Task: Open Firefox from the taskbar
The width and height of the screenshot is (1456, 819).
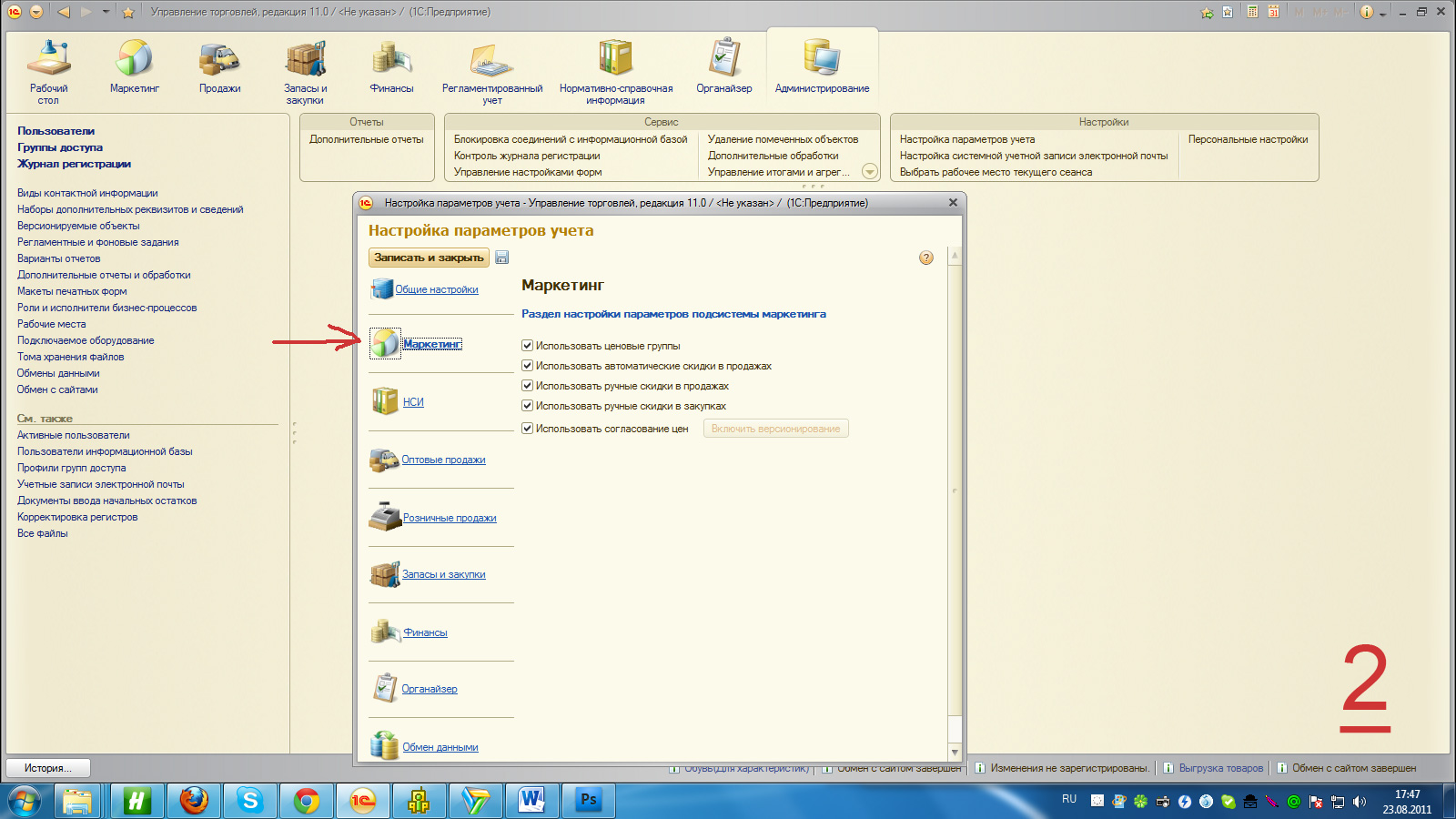Action: click(x=193, y=801)
